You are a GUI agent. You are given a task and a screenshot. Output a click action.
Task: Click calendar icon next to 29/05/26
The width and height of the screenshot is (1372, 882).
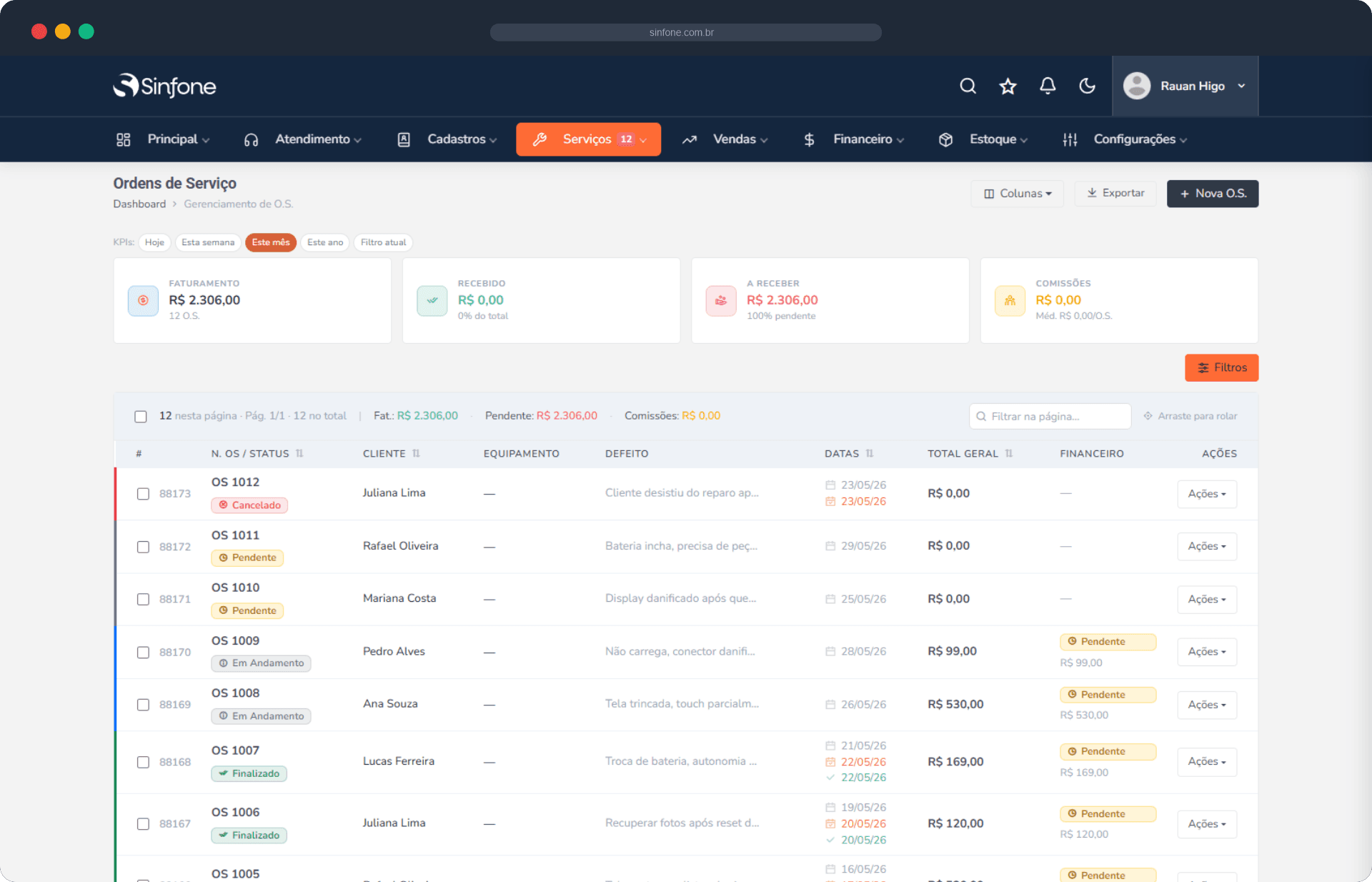[x=830, y=546]
